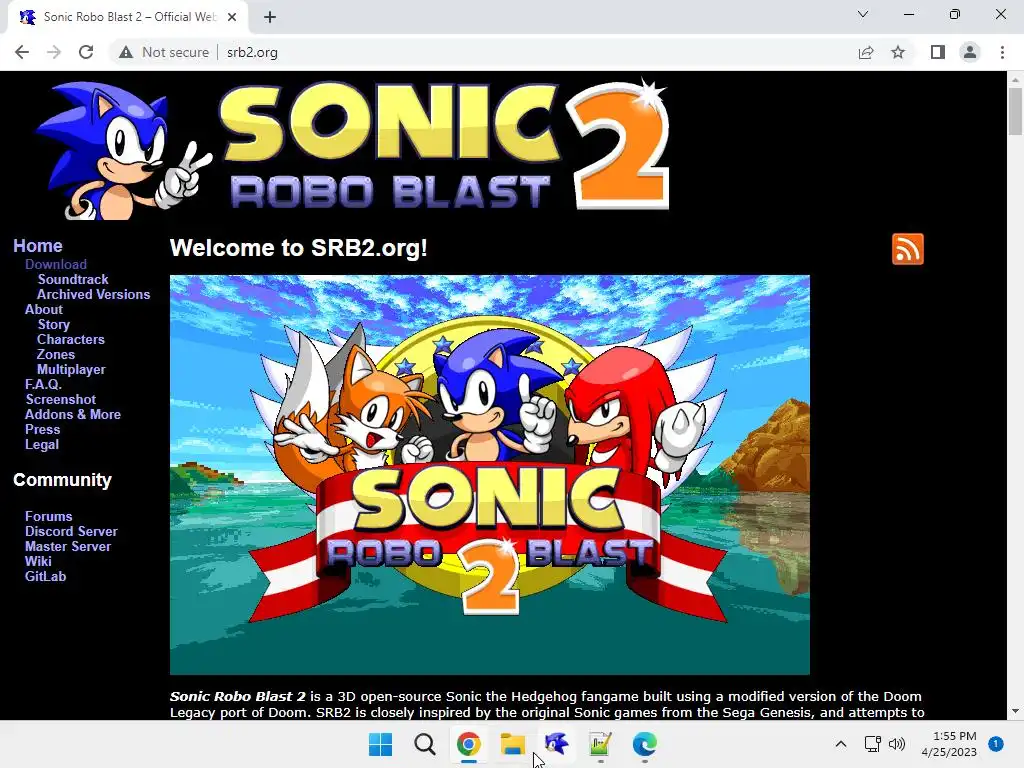Launch Sonic Robo Blast 2 taskbar icon
Viewport: 1024px width, 768px height.
556,744
